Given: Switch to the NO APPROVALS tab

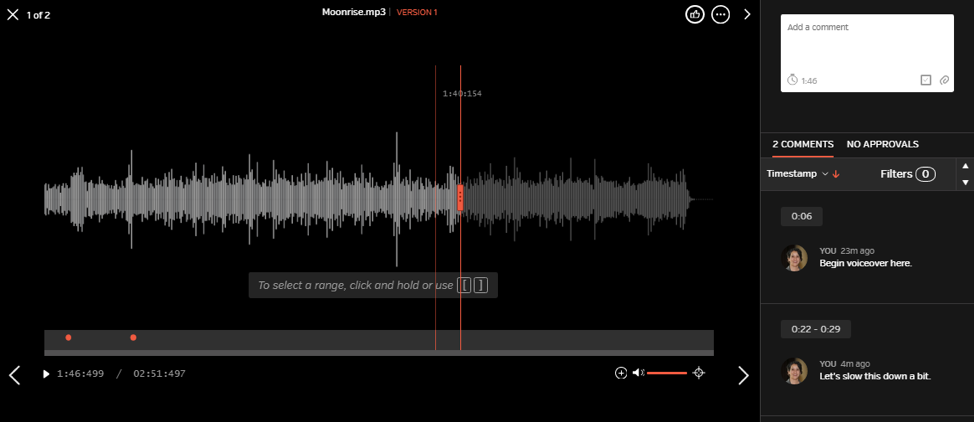Looking at the screenshot, I should 882,144.
